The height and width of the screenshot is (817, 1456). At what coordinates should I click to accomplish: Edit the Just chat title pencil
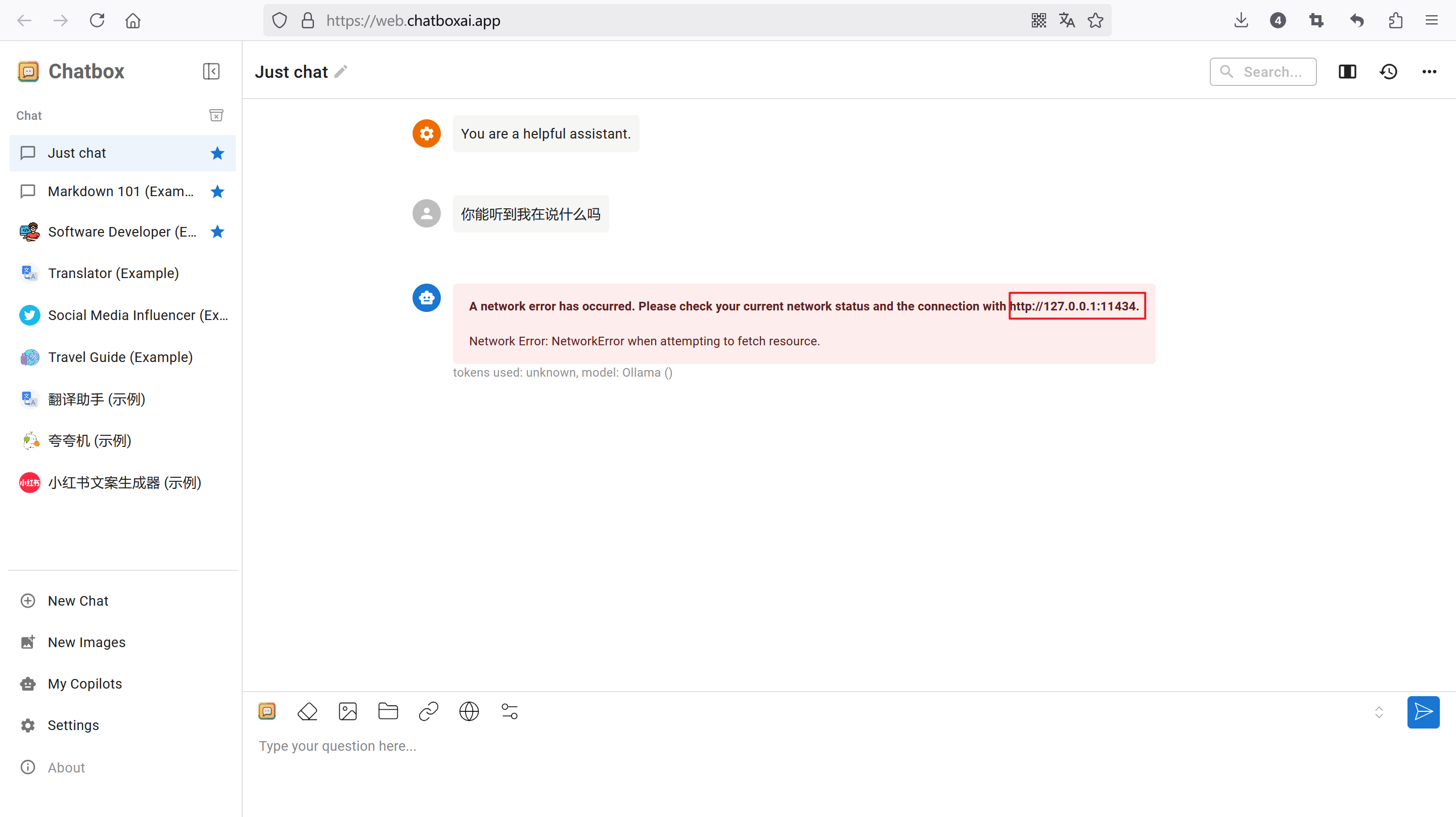click(x=341, y=72)
